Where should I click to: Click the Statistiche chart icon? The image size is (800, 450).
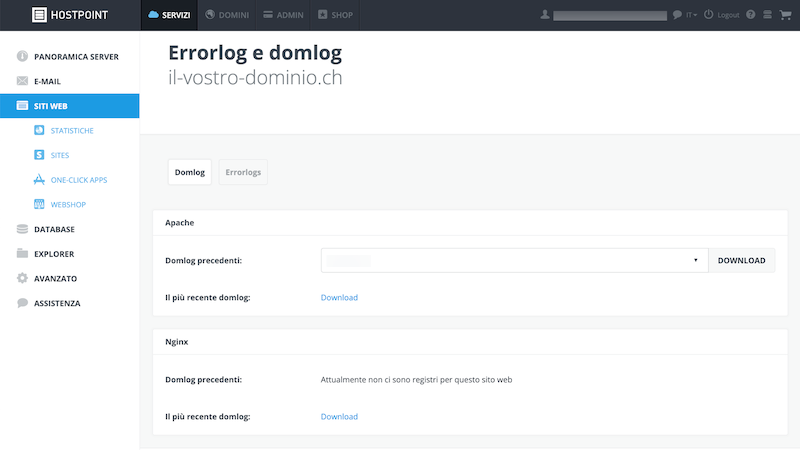pos(39,130)
